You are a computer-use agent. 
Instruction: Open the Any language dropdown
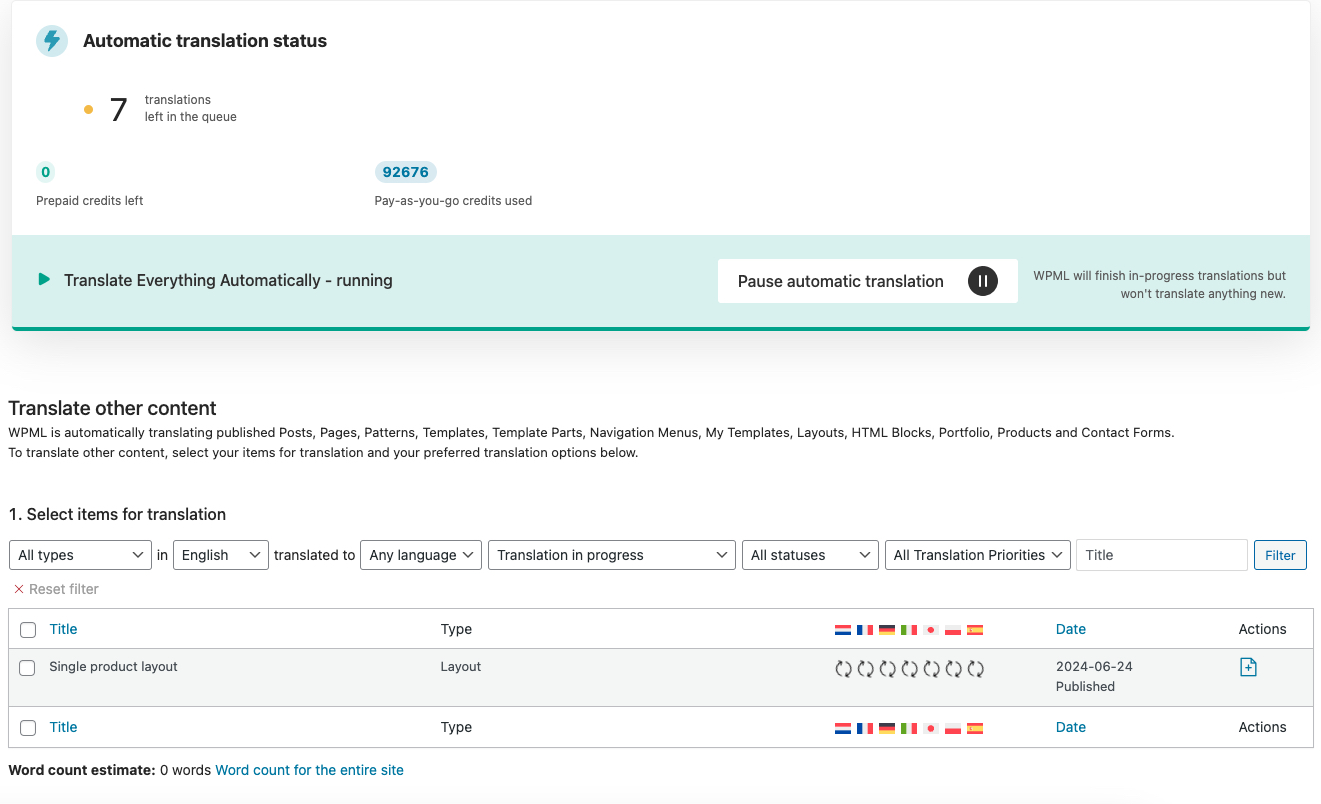[x=421, y=555]
